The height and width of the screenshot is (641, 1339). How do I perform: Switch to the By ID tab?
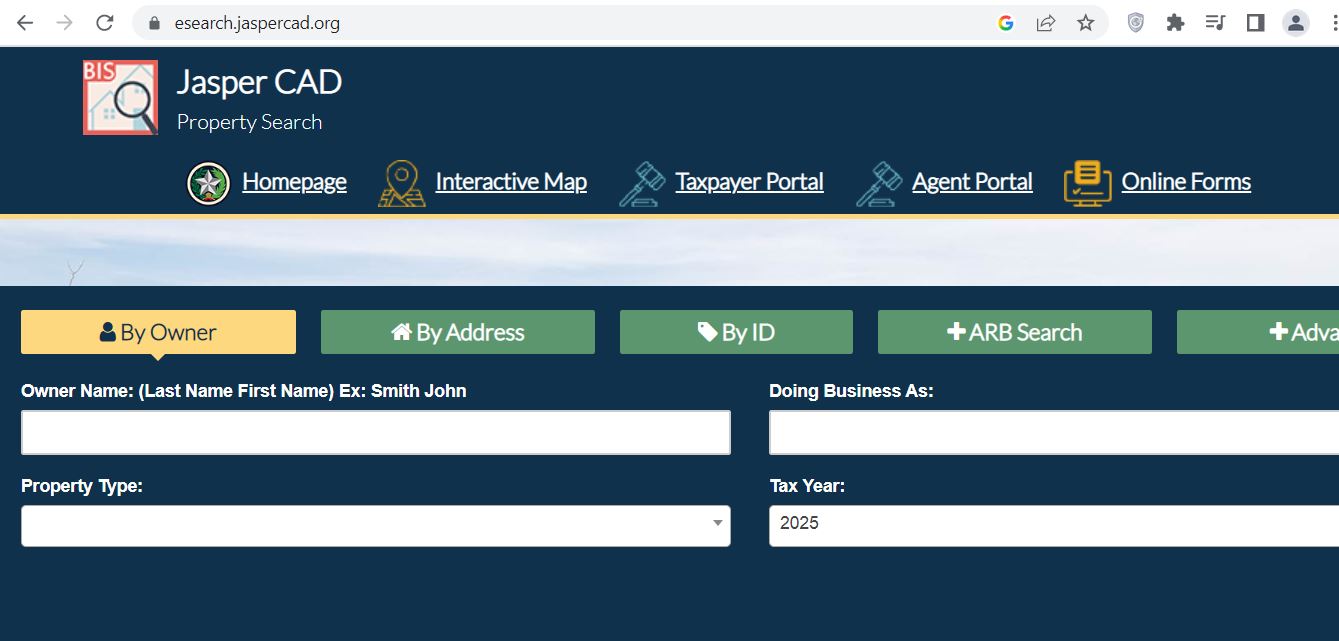pyautogui.click(x=736, y=332)
